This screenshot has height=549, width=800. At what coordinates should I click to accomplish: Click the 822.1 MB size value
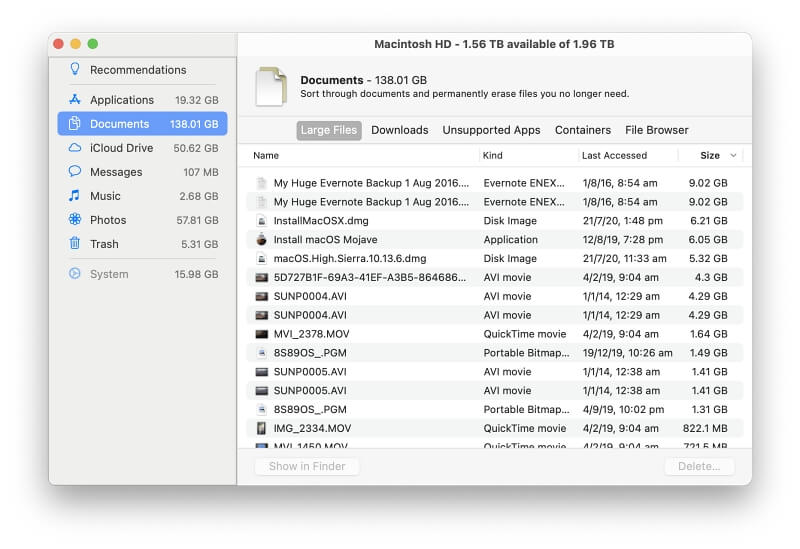click(x=705, y=428)
